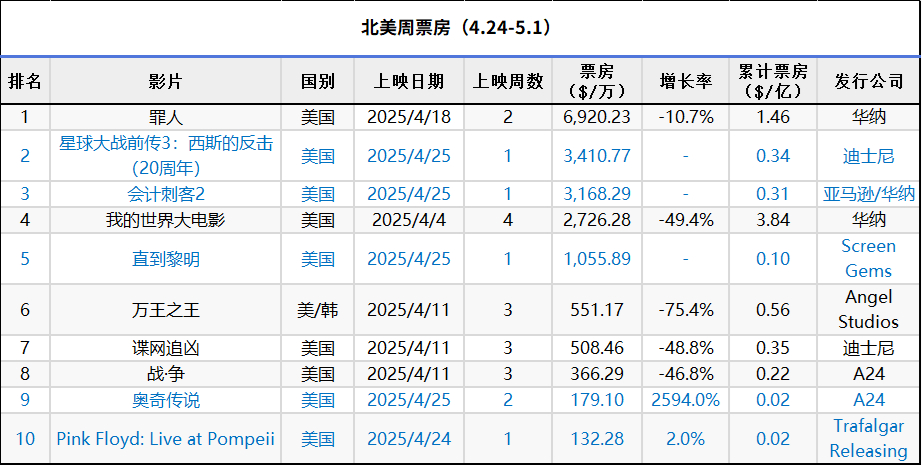922x466 pixels.
Task: Select the 排名 column header
Action: pyautogui.click(x=25, y=81)
